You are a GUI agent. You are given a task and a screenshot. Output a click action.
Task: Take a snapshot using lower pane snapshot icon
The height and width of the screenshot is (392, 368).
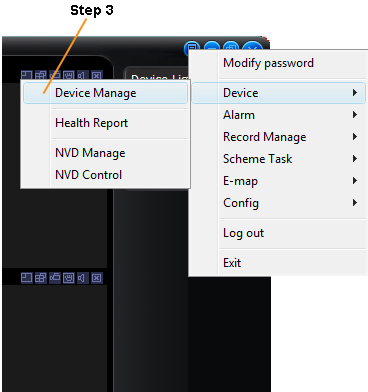point(69,277)
